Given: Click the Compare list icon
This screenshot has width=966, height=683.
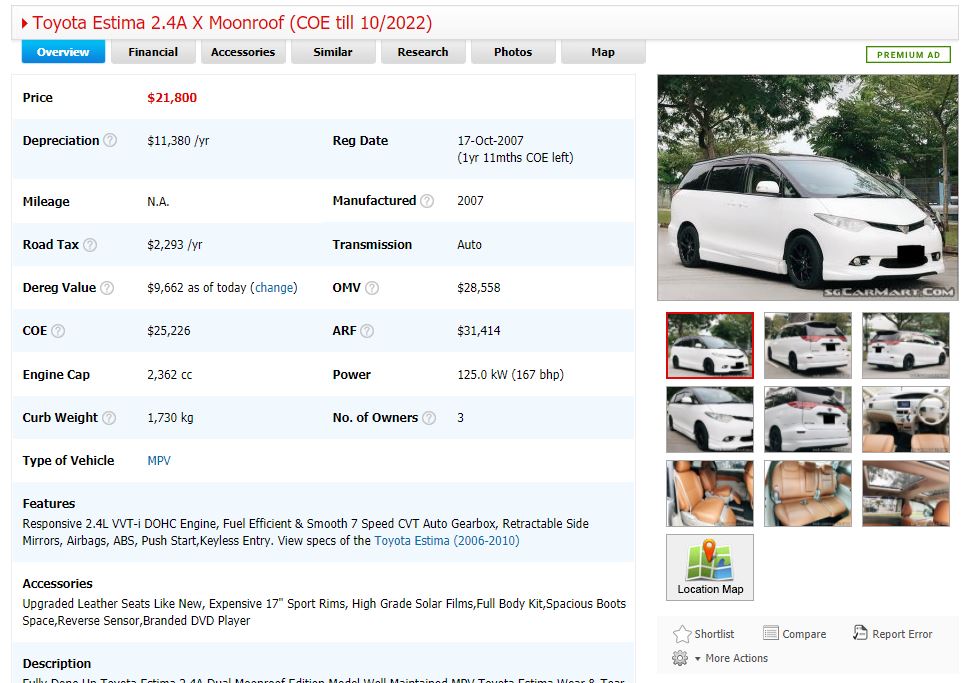Looking at the screenshot, I should point(770,633).
